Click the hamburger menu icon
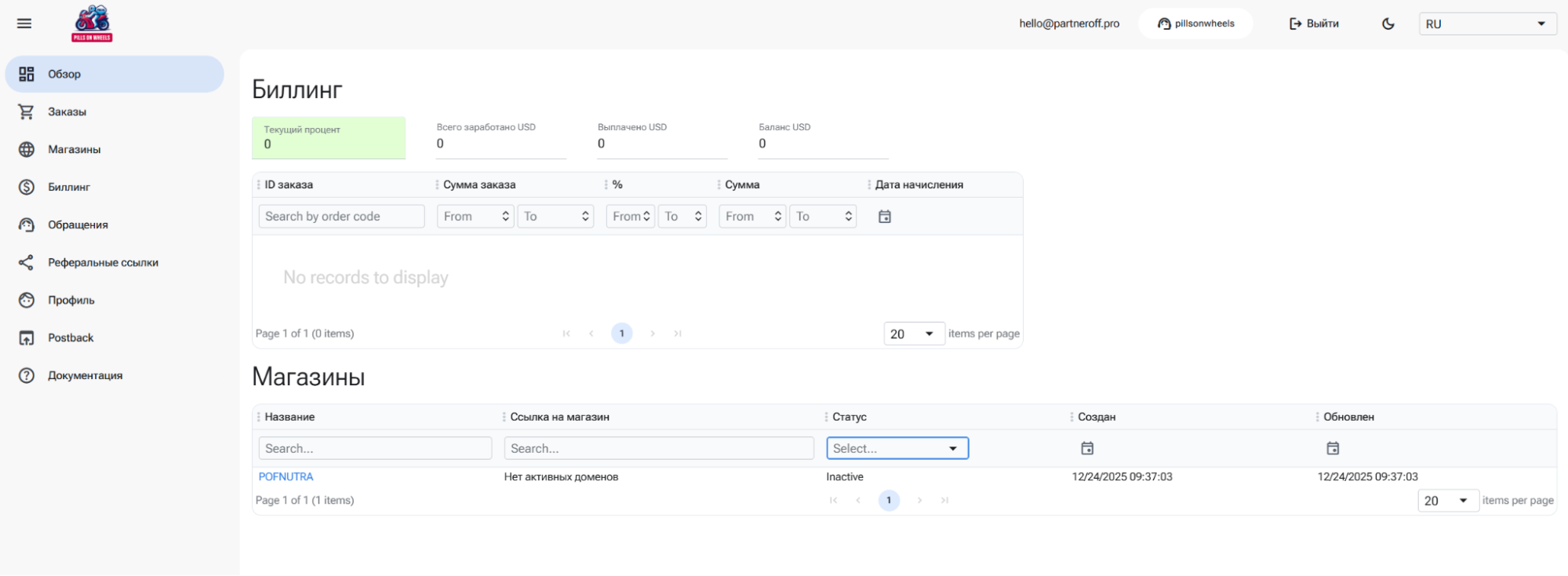1568x576 pixels. [x=24, y=24]
